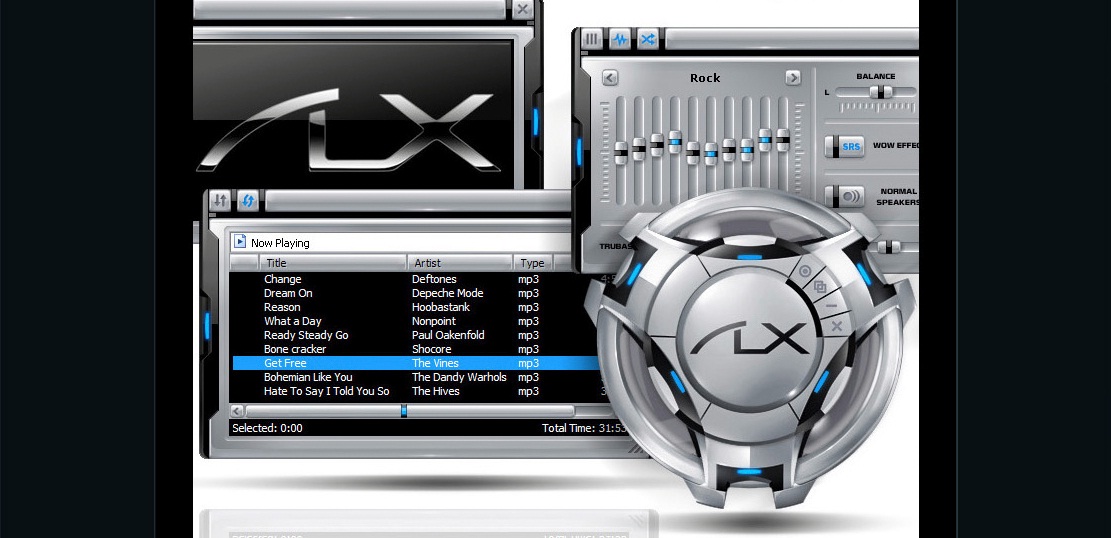Select the song Change by Deftones

click(418, 279)
